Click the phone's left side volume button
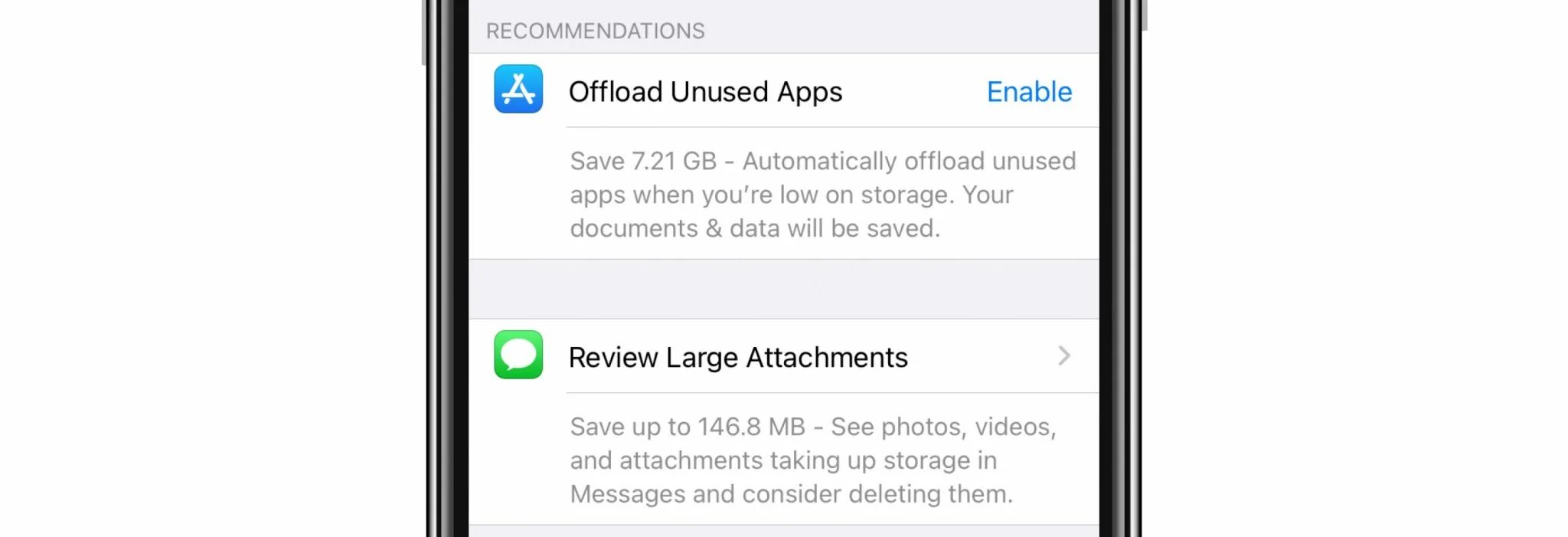Image resolution: width=1568 pixels, height=537 pixels. pos(423,32)
